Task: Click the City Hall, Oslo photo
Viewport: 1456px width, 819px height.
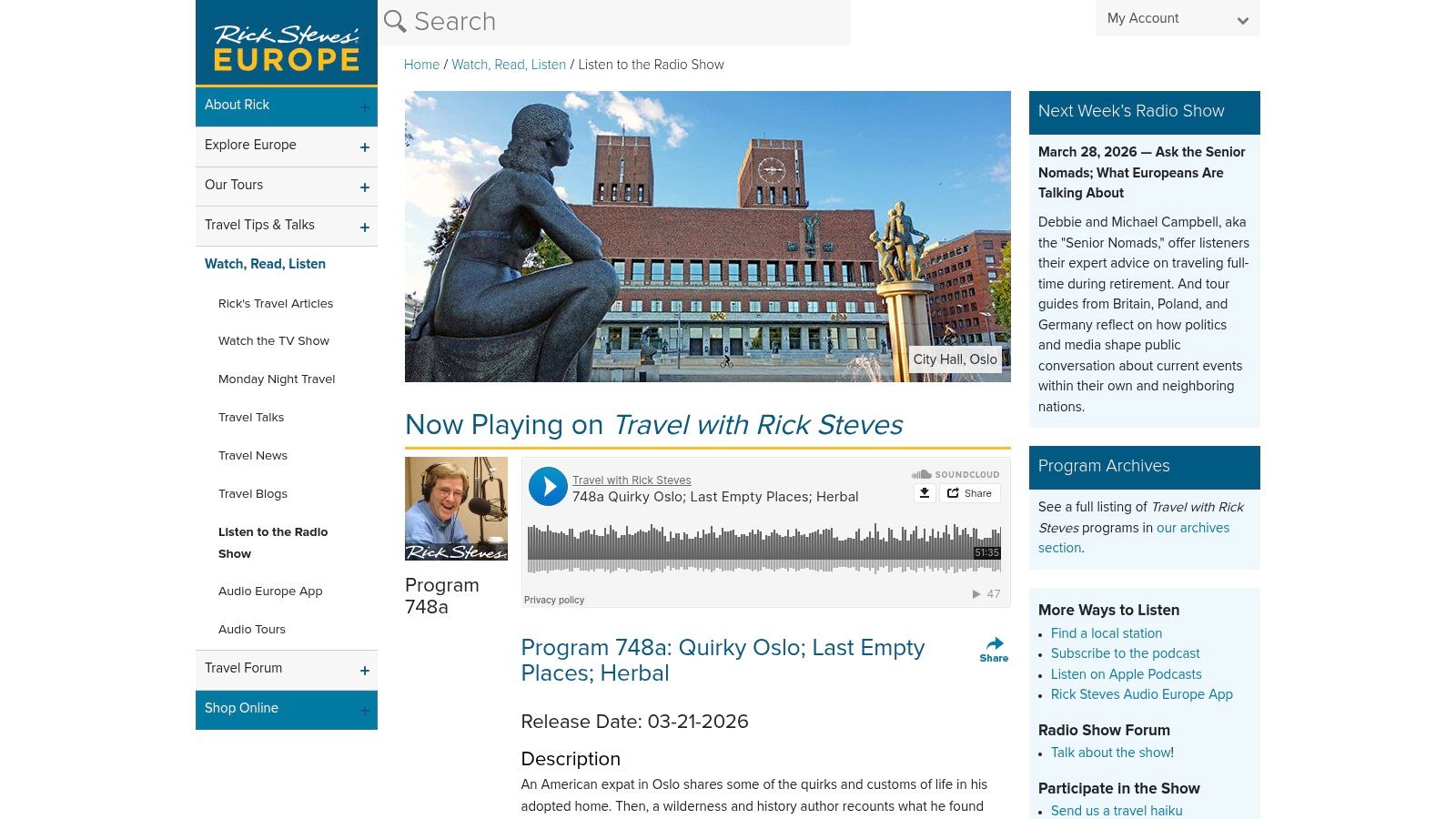Action: (708, 237)
